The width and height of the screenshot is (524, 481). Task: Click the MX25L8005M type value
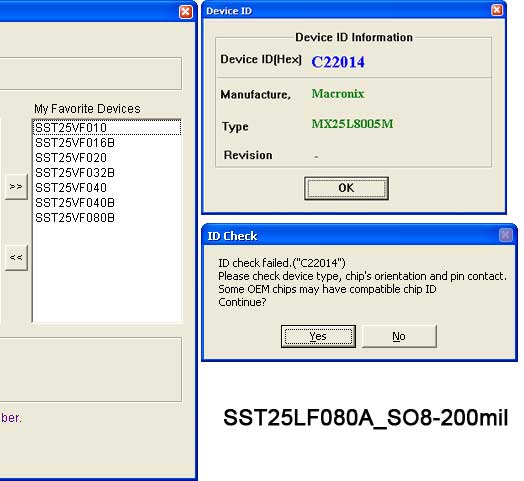[352, 124]
